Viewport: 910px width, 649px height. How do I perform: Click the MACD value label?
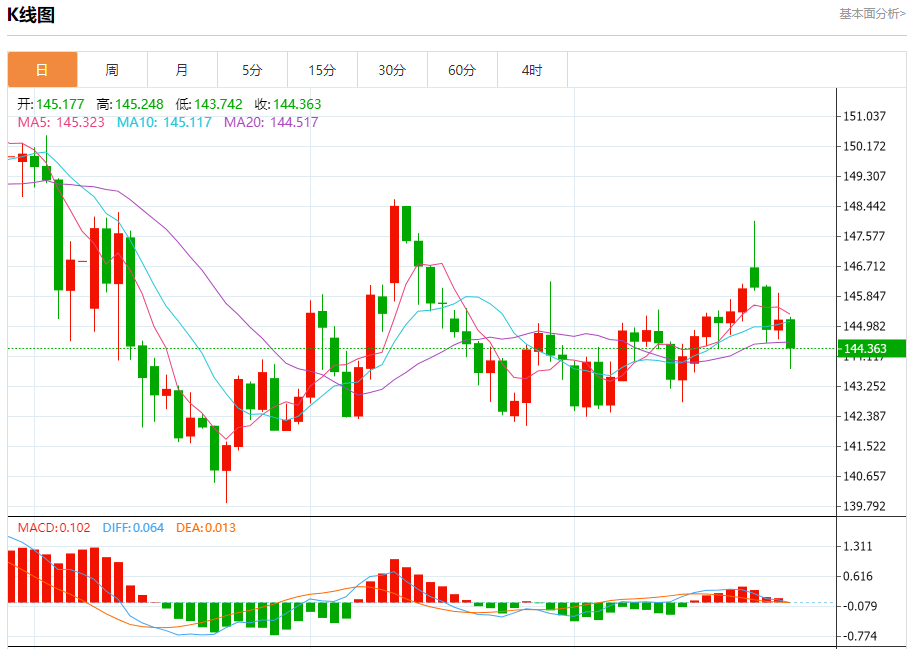(x=53, y=528)
